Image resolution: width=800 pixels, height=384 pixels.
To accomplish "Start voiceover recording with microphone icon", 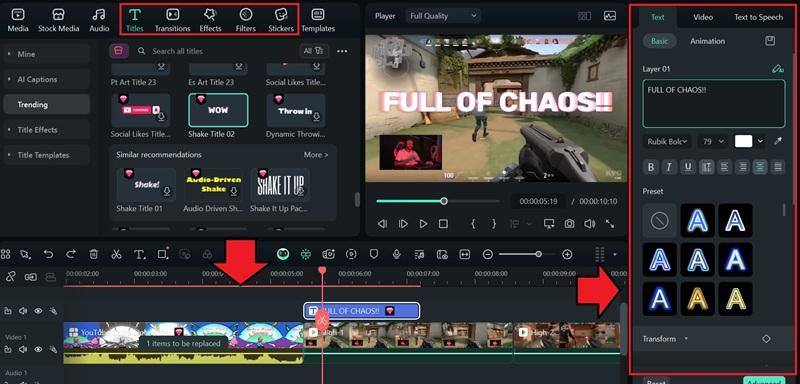I will click(x=396, y=254).
